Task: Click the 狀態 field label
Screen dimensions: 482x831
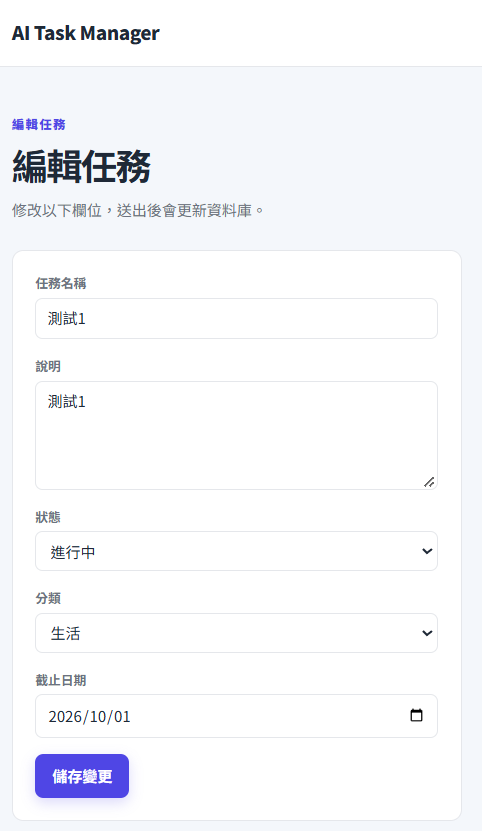Action: (48, 517)
